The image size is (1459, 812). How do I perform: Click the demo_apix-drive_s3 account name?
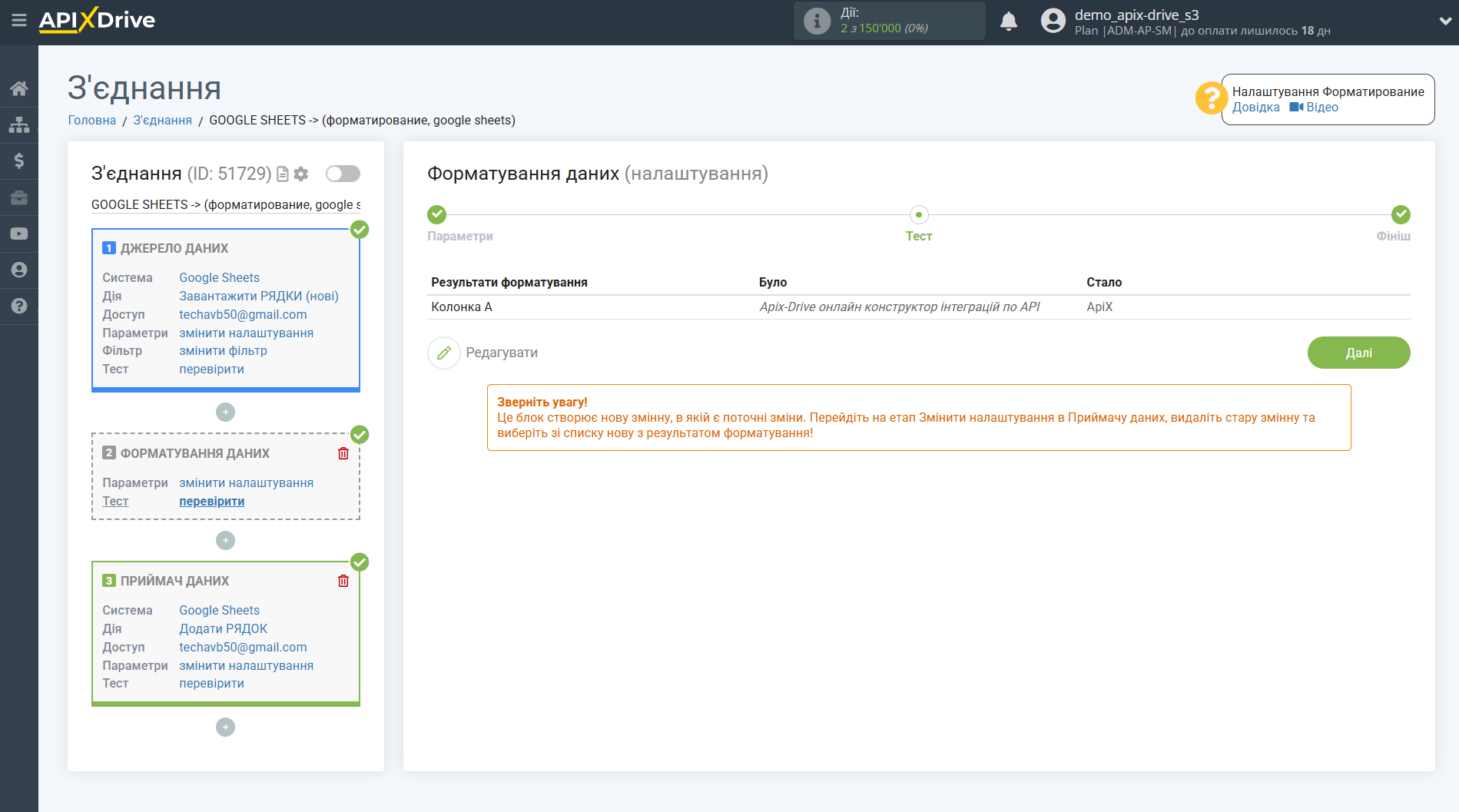pos(1136,15)
